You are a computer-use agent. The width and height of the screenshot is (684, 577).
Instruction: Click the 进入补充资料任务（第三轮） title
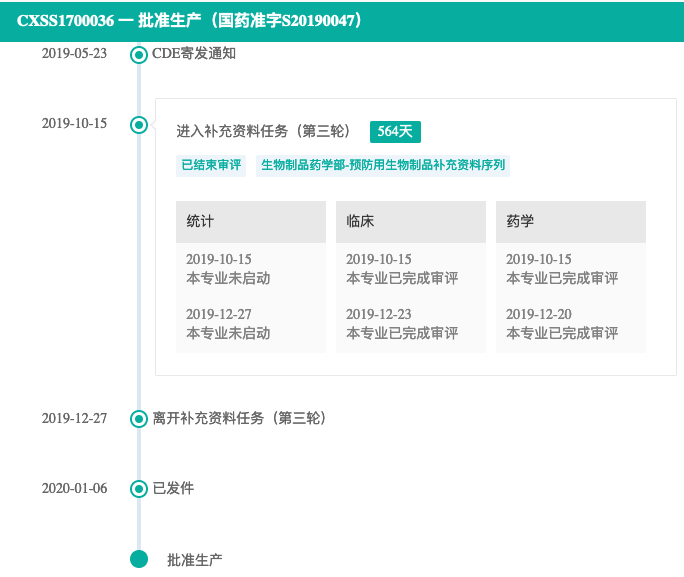[x=263, y=131]
